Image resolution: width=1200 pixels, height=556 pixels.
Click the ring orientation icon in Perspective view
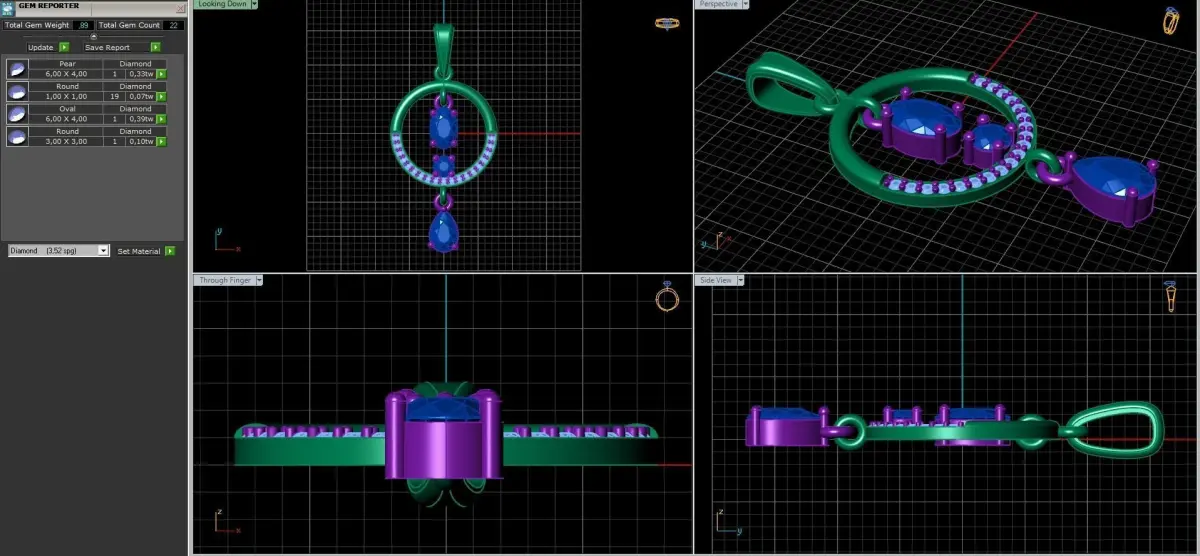pyautogui.click(x=1171, y=22)
